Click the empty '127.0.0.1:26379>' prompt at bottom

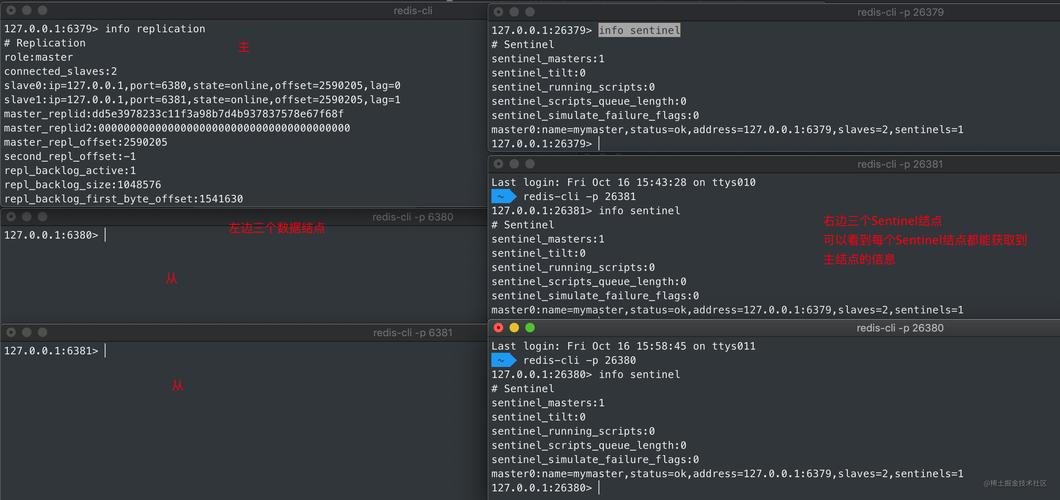click(x=541, y=144)
